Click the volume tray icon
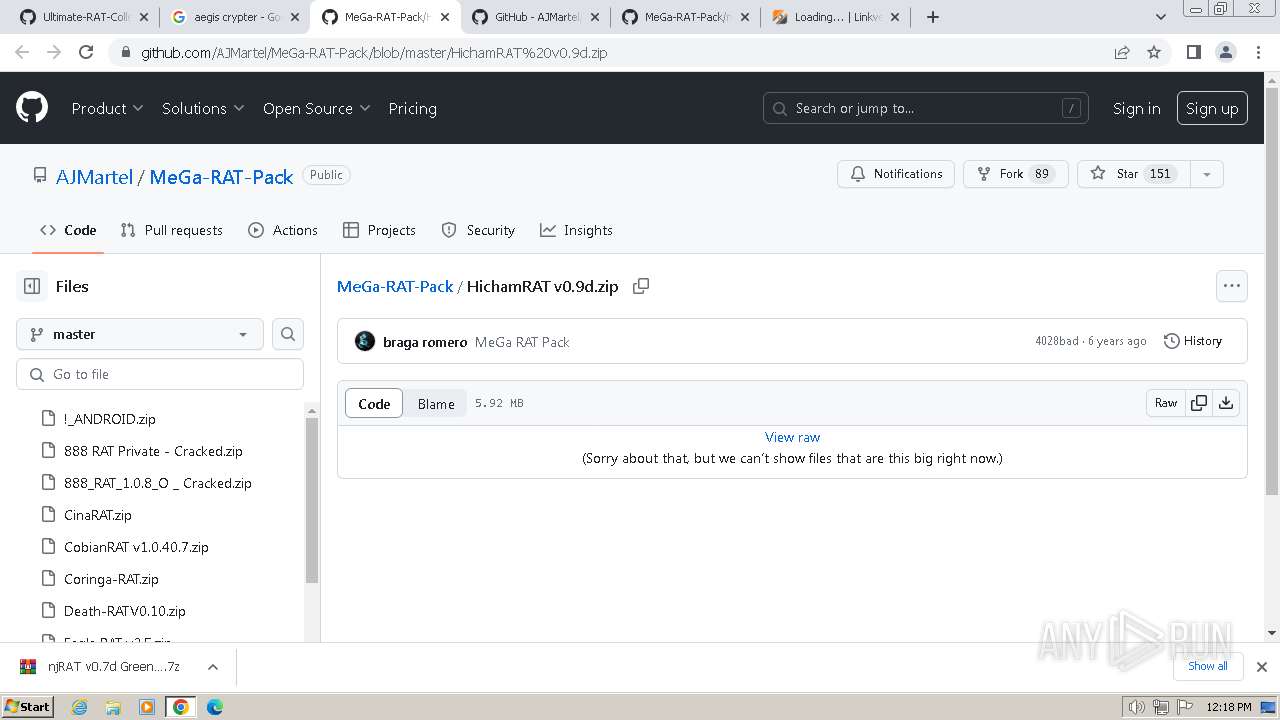The image size is (1280, 720). tap(1137, 707)
